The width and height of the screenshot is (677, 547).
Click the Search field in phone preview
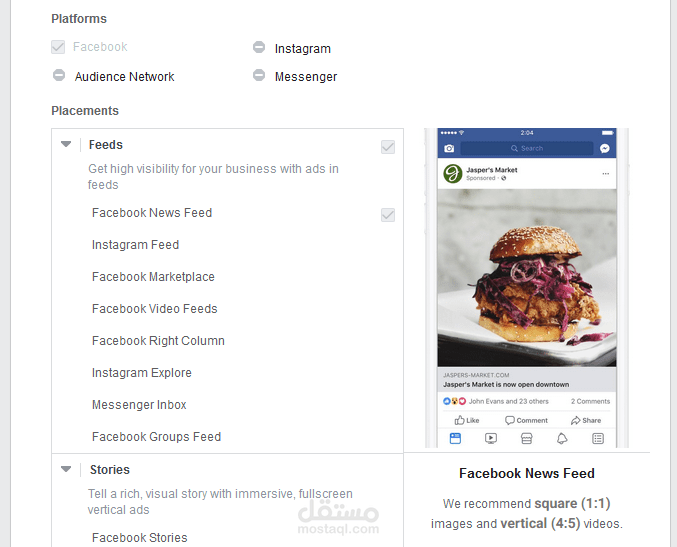(527, 148)
